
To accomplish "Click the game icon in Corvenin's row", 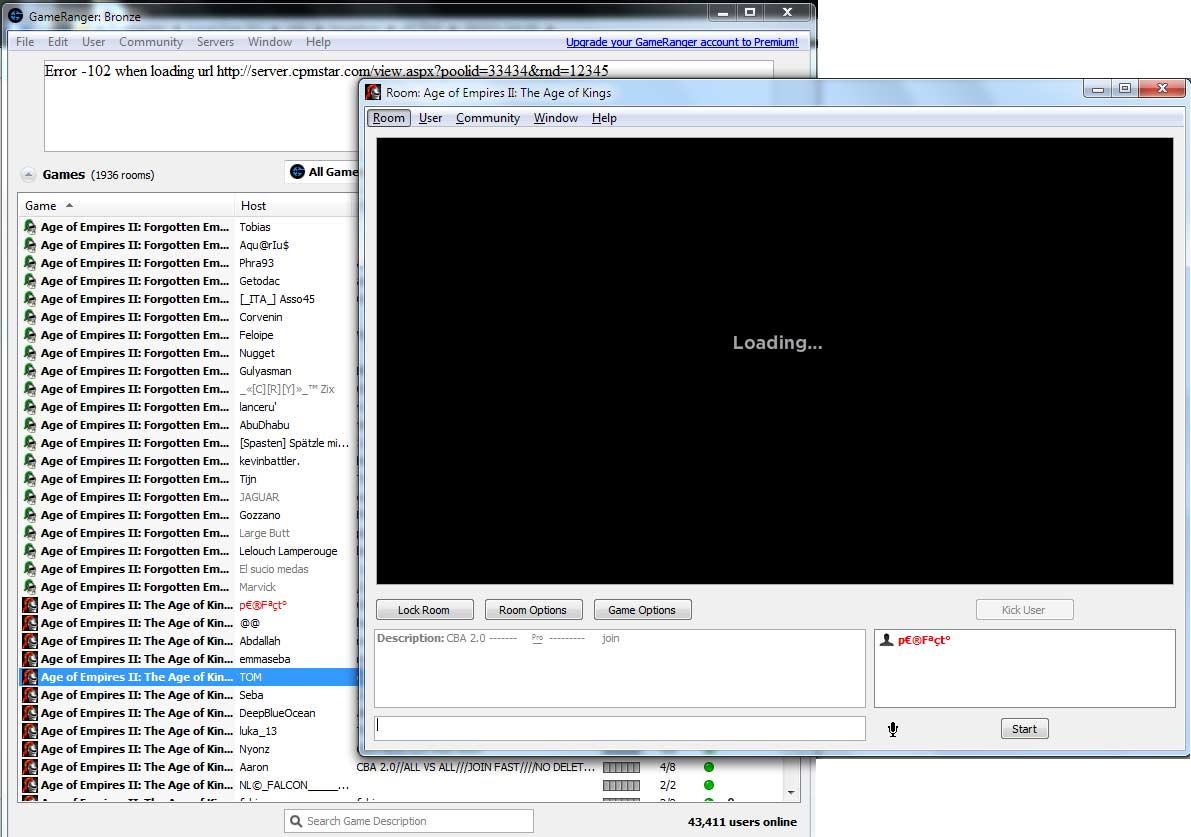I will coord(30,317).
